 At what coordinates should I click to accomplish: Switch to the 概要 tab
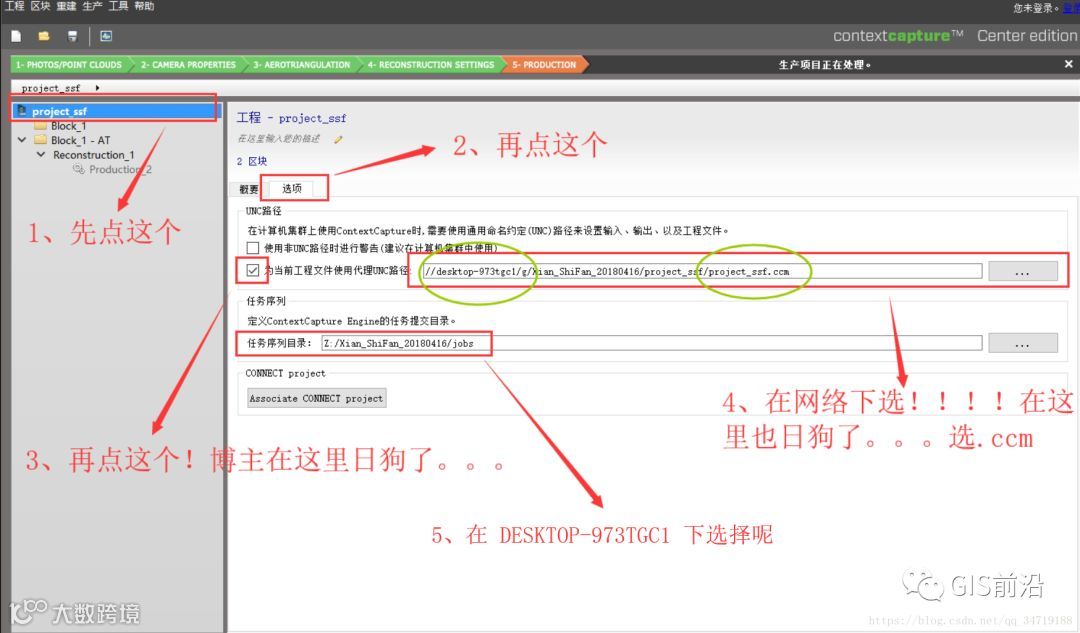249,189
